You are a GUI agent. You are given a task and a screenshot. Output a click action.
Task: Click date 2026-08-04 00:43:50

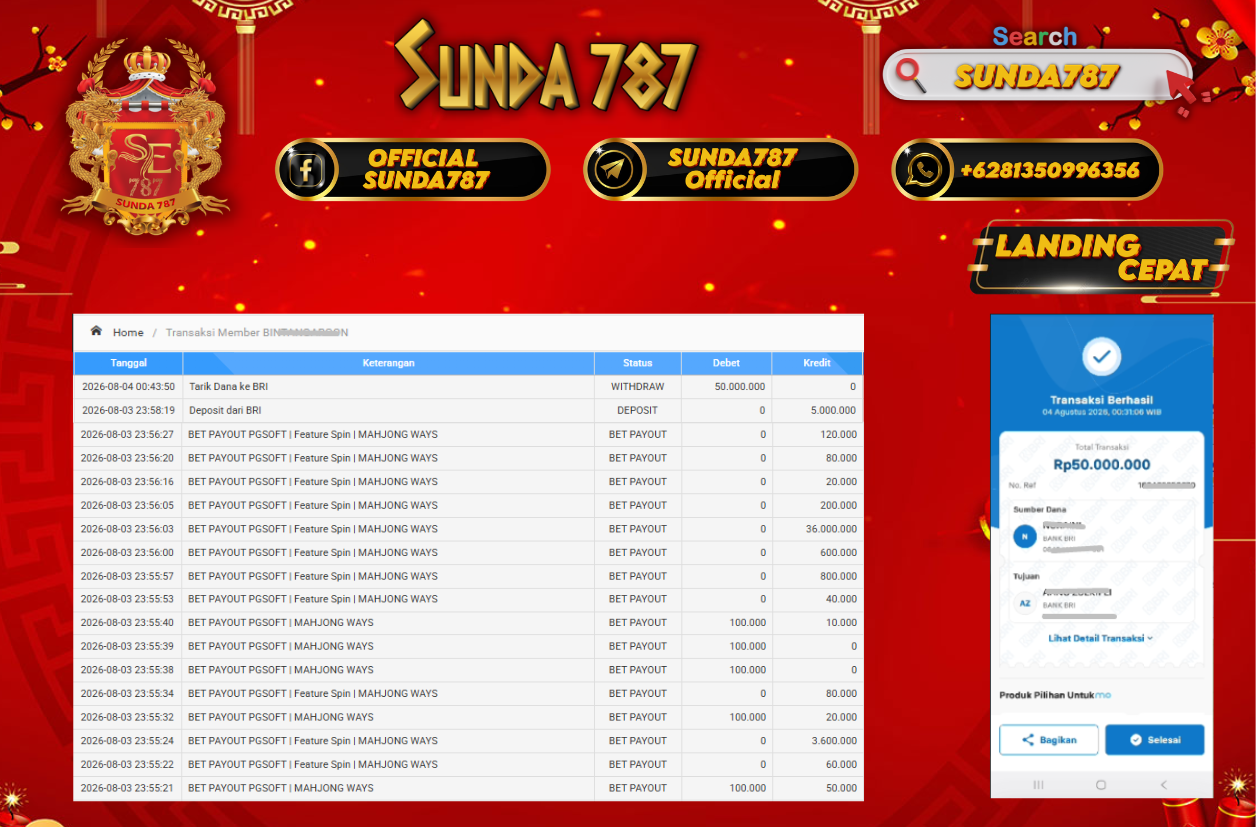click(128, 386)
